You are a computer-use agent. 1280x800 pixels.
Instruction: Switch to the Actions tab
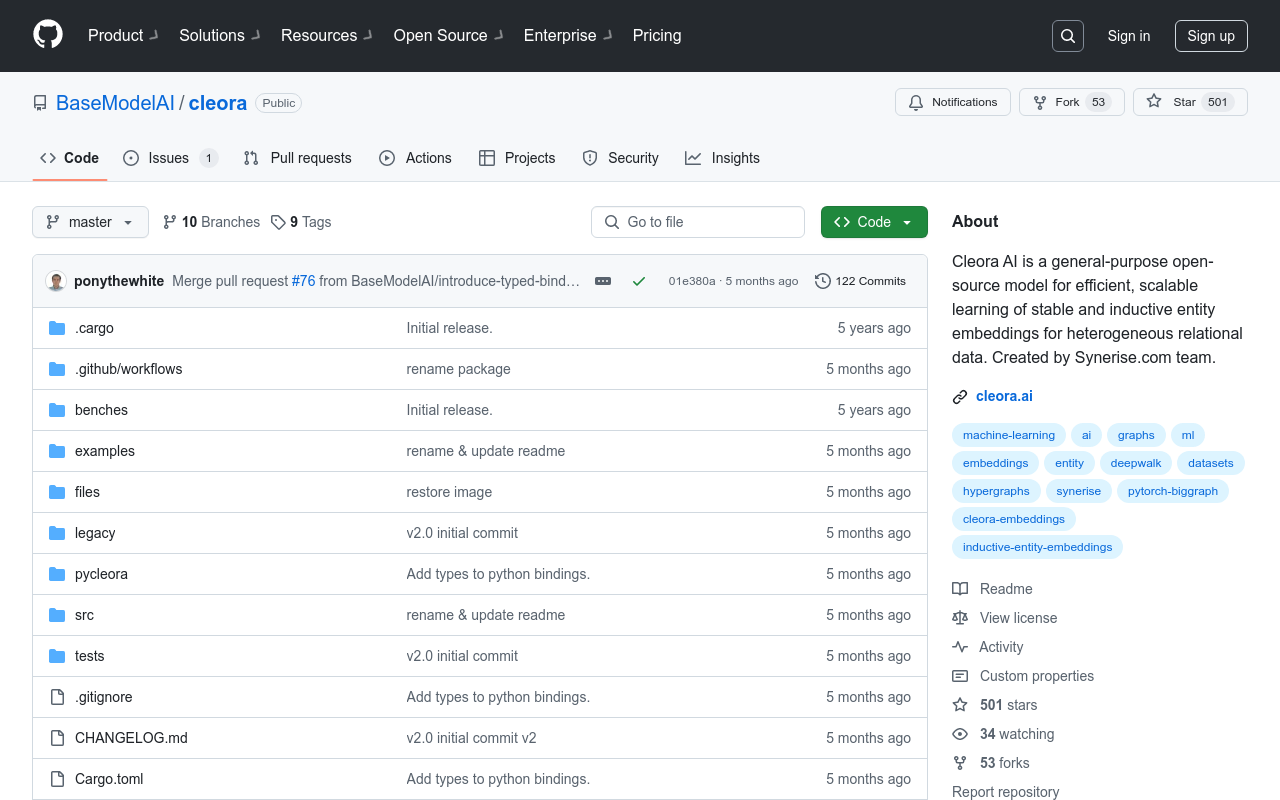pyautogui.click(x=415, y=158)
